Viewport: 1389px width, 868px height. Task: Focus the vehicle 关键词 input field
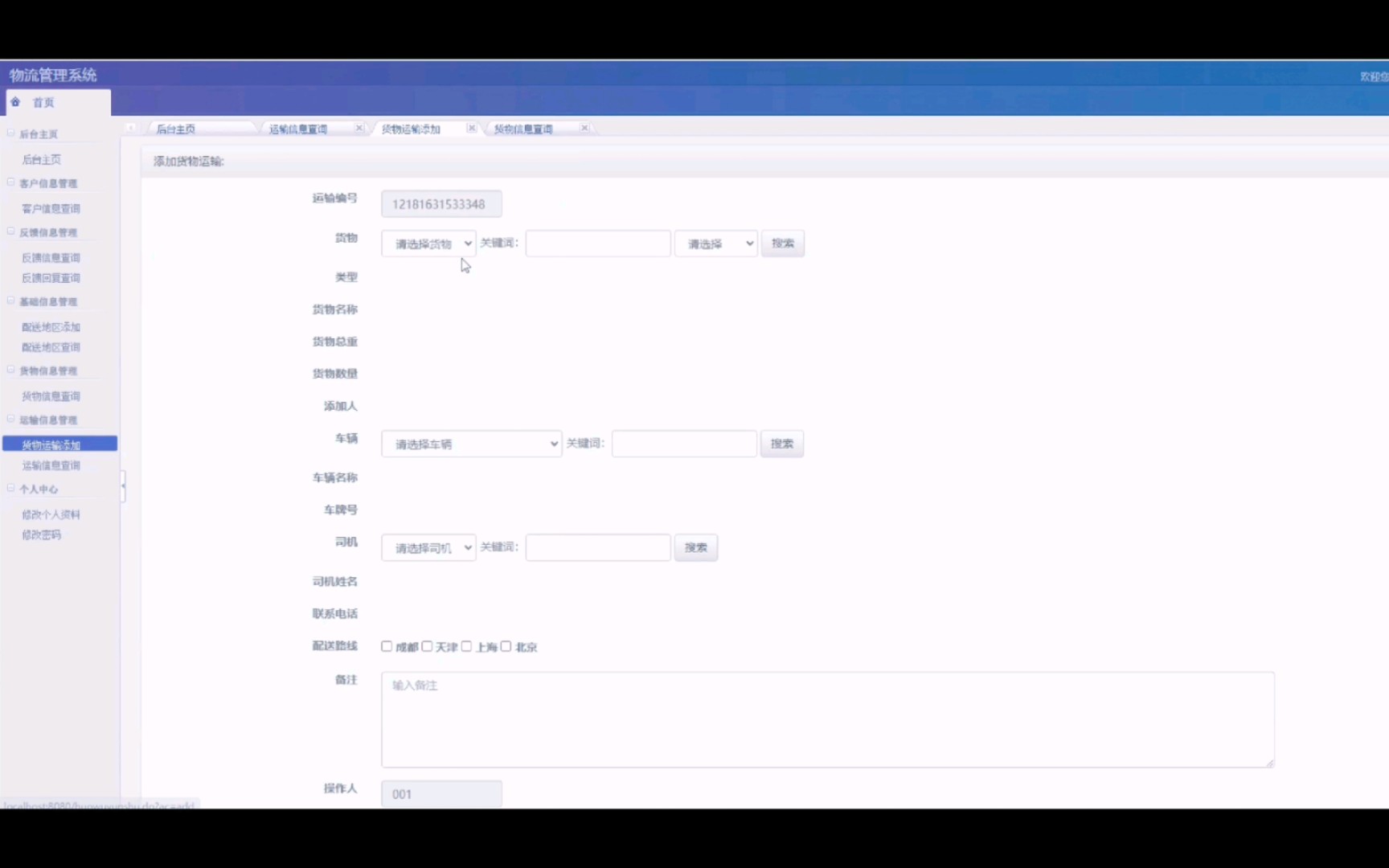click(x=684, y=444)
